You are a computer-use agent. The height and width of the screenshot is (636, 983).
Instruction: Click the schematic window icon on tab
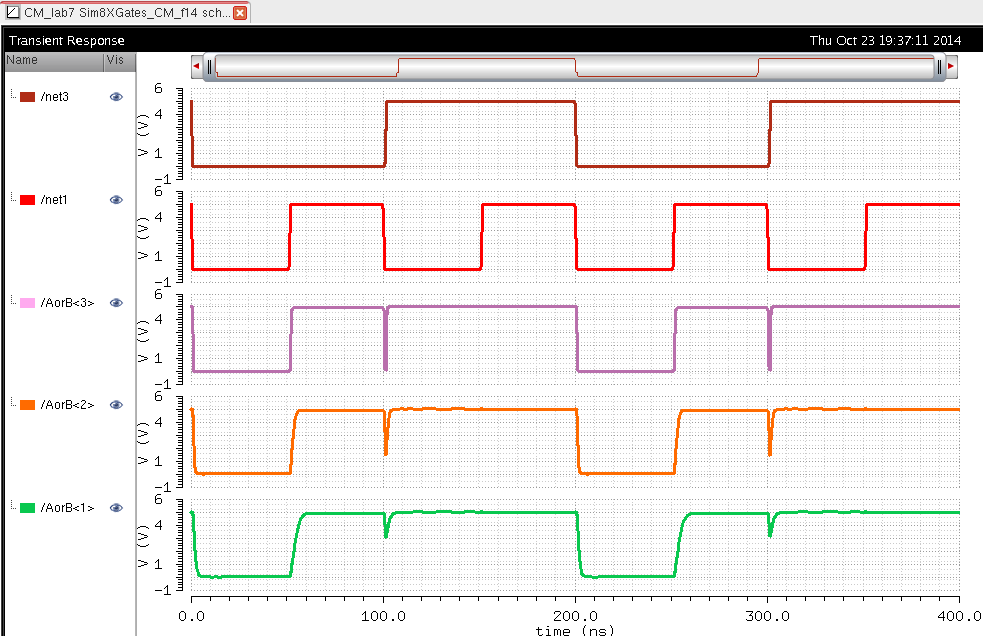click(x=13, y=13)
